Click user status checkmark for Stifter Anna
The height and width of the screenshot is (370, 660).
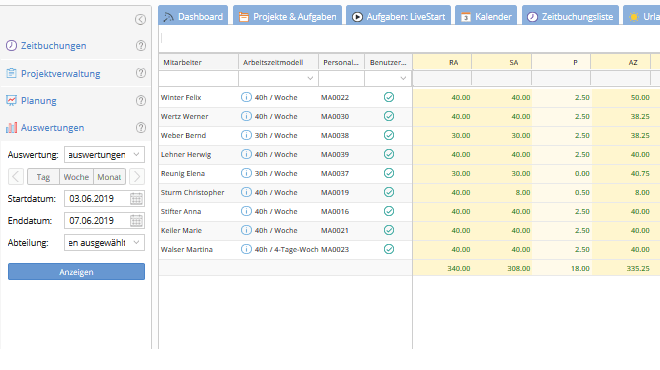[389, 211]
